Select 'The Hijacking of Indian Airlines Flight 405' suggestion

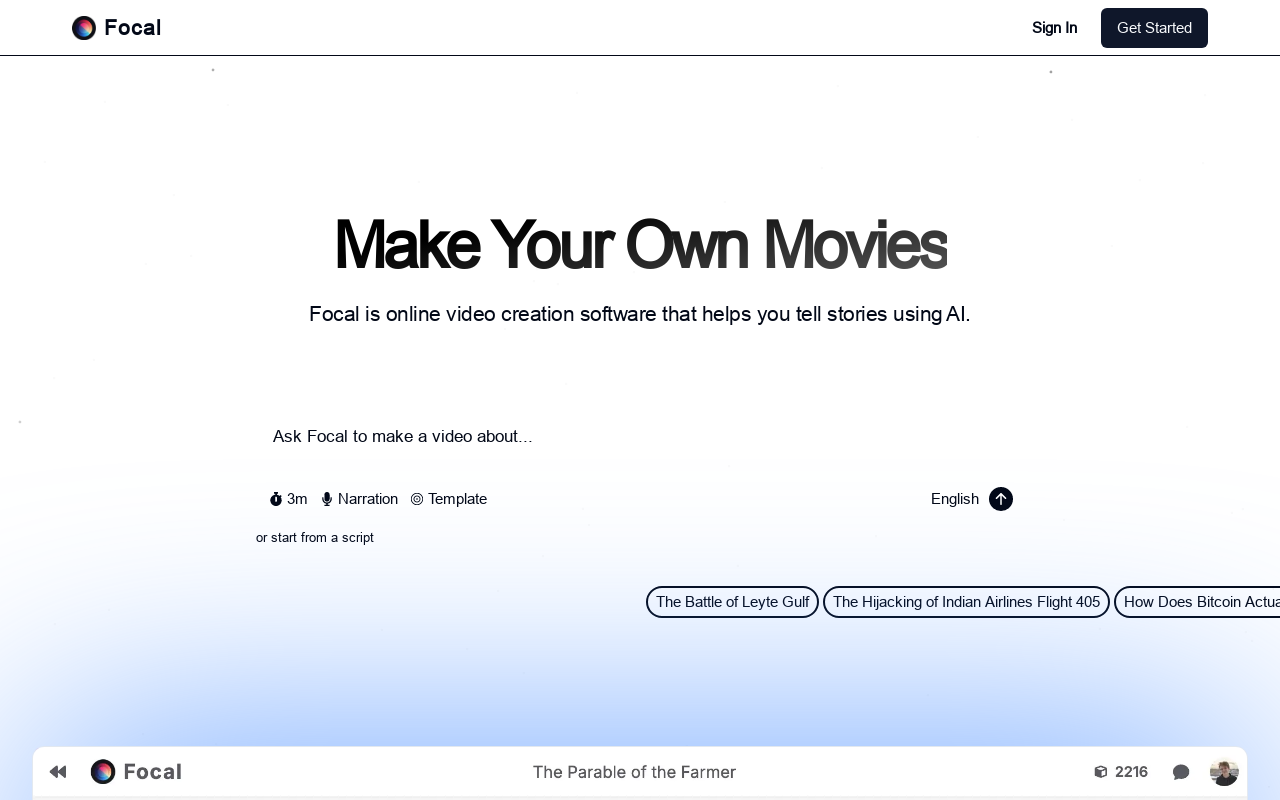tap(966, 602)
